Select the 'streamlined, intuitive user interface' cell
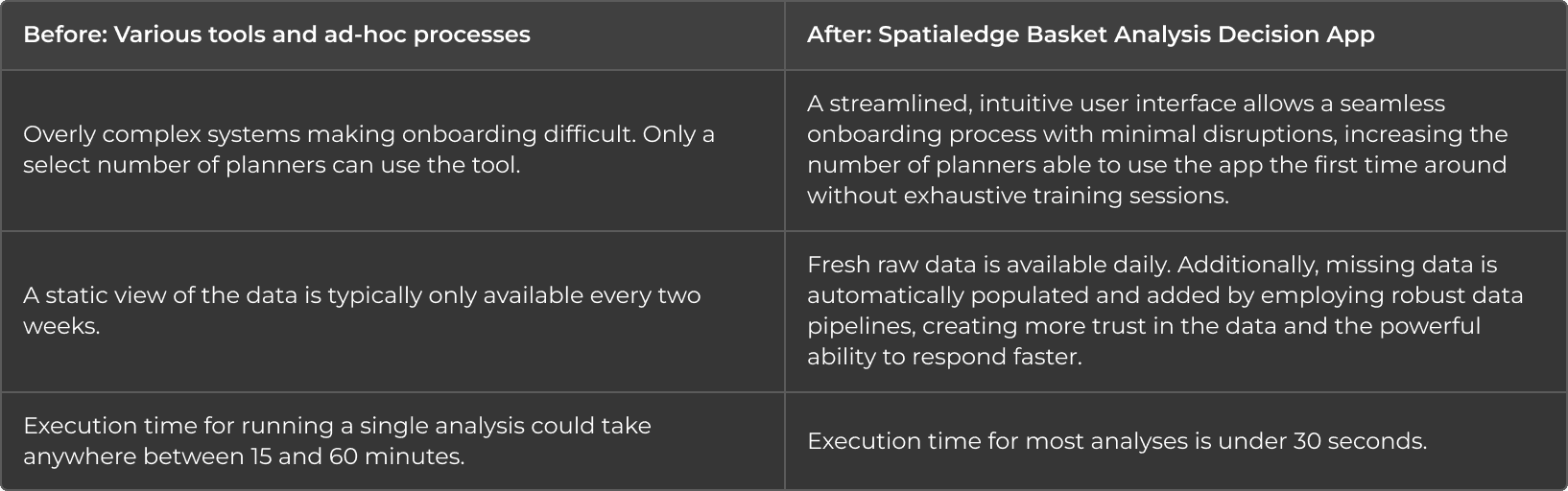This screenshot has width=1568, height=491. [x=1176, y=150]
